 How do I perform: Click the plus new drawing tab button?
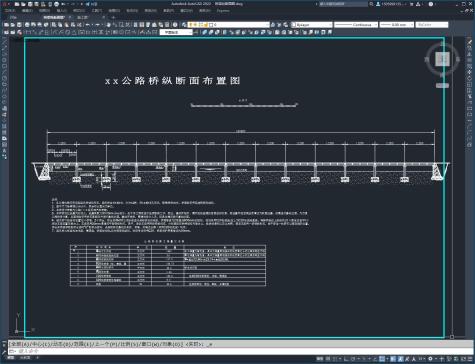tap(113, 17)
